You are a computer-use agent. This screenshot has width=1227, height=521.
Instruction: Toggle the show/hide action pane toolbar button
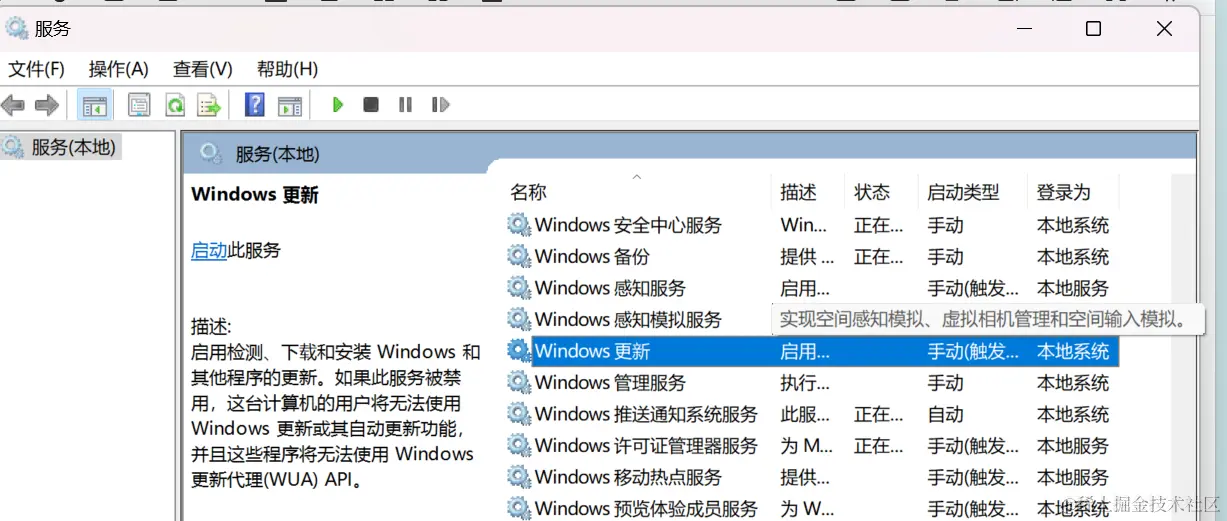[290, 104]
